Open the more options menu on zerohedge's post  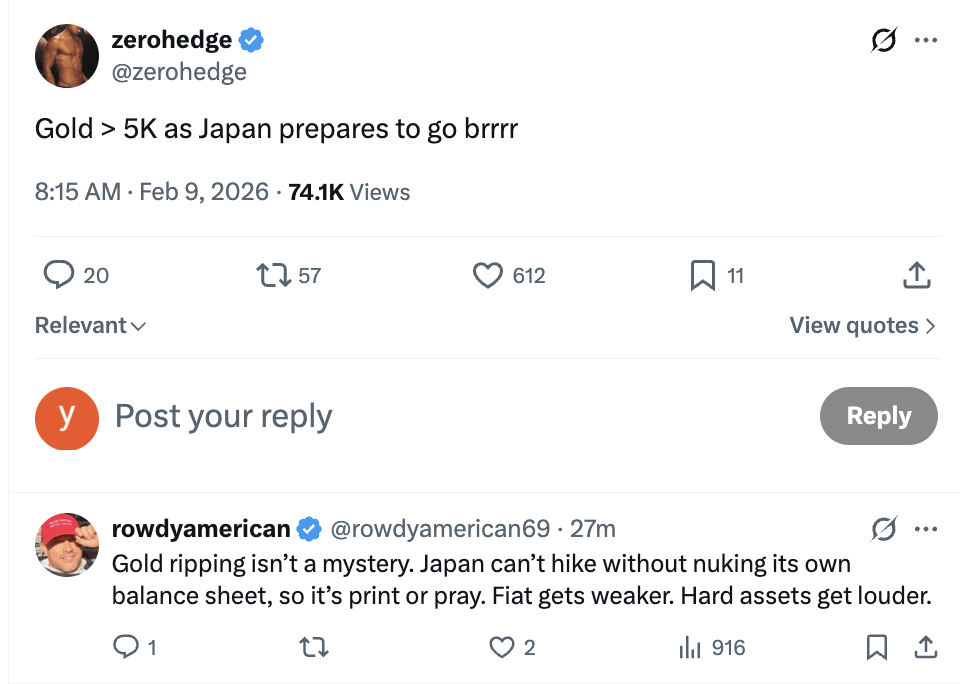point(926,41)
